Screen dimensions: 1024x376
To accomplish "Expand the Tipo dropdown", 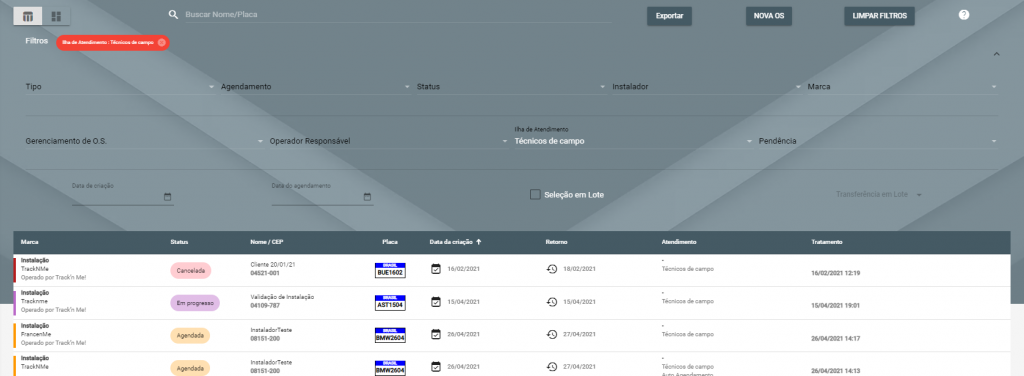I will click(120, 87).
